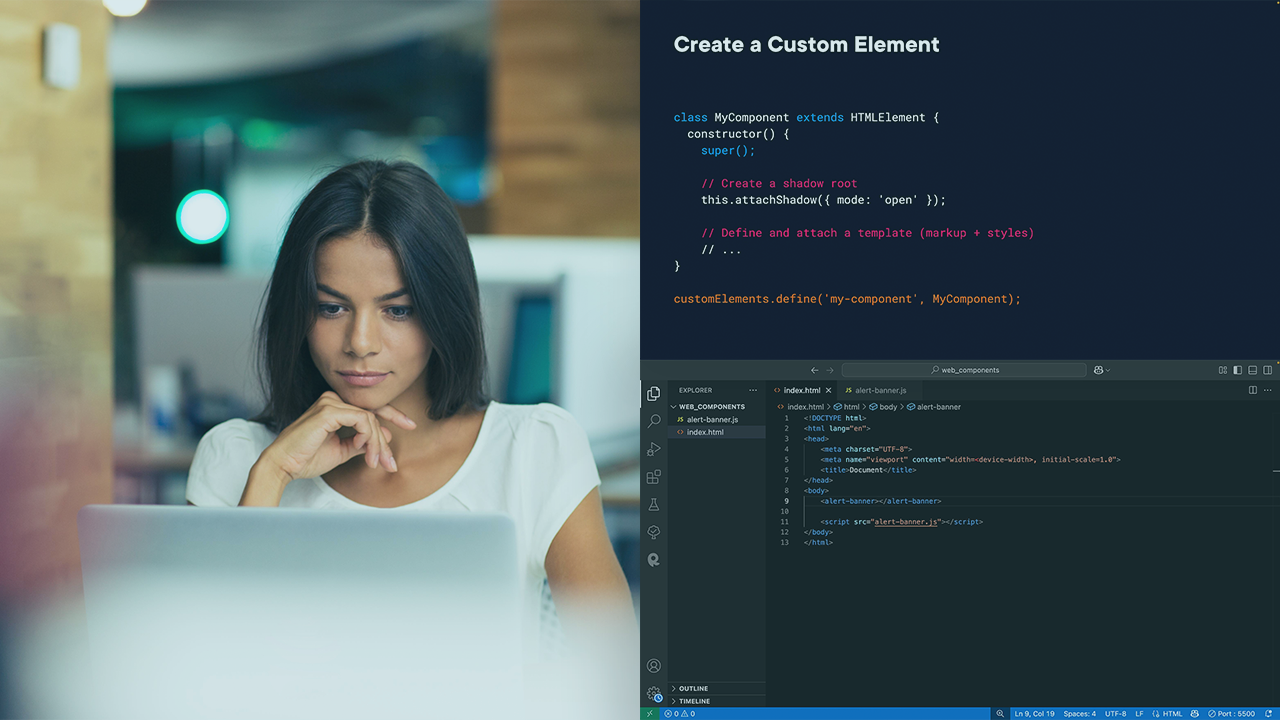
Task: Open the Testing beaker view
Action: tap(653, 504)
